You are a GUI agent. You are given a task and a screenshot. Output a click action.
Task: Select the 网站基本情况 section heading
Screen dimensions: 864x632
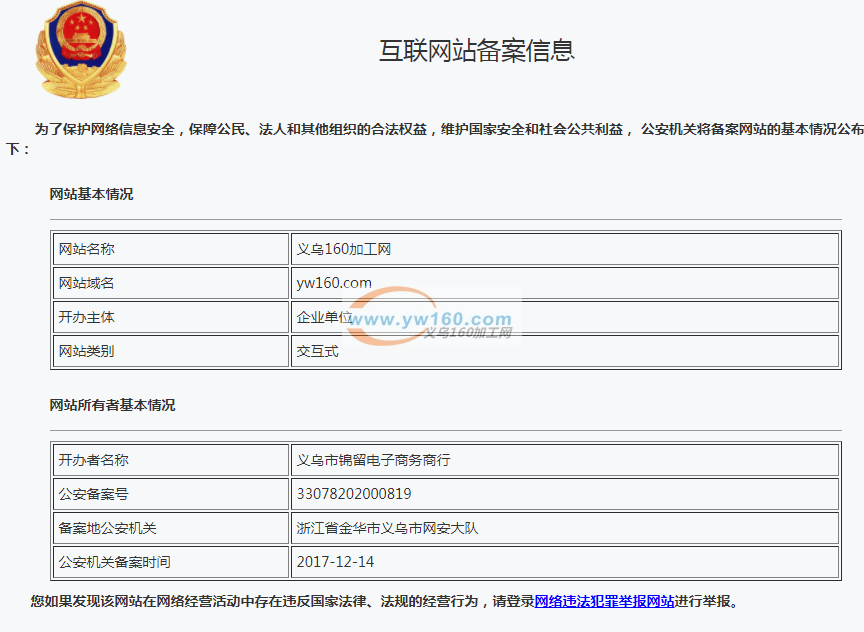[91, 194]
